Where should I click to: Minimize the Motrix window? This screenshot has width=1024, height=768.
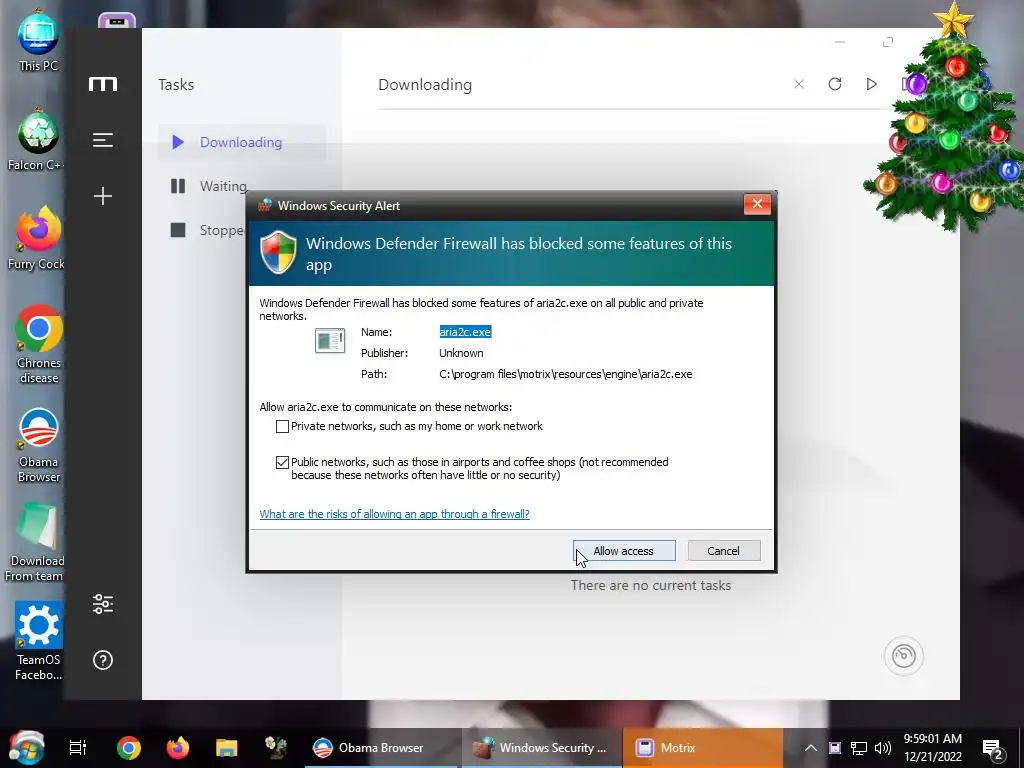840,42
